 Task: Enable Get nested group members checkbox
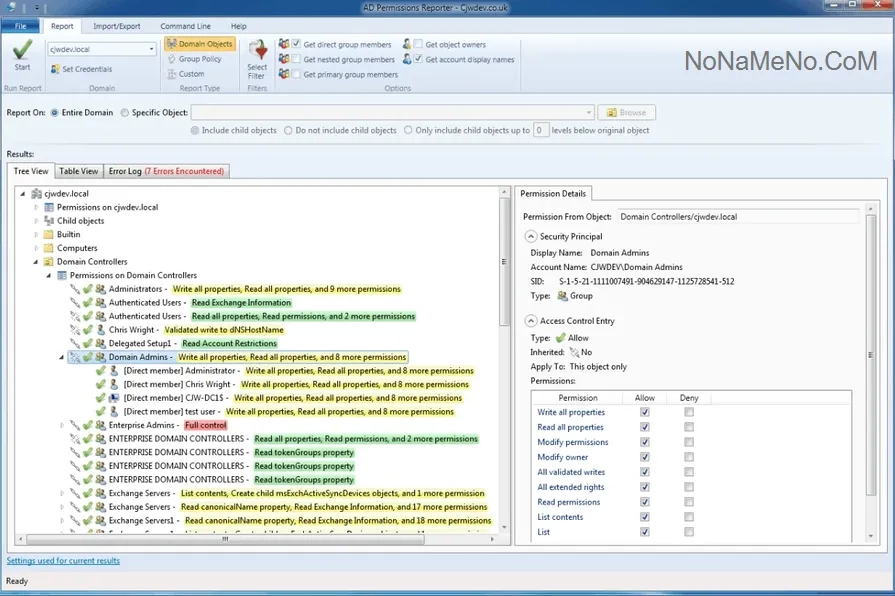pos(296,60)
